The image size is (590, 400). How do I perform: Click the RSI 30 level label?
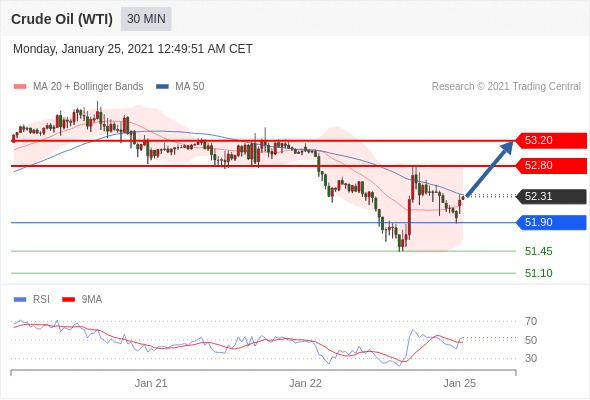(x=531, y=358)
